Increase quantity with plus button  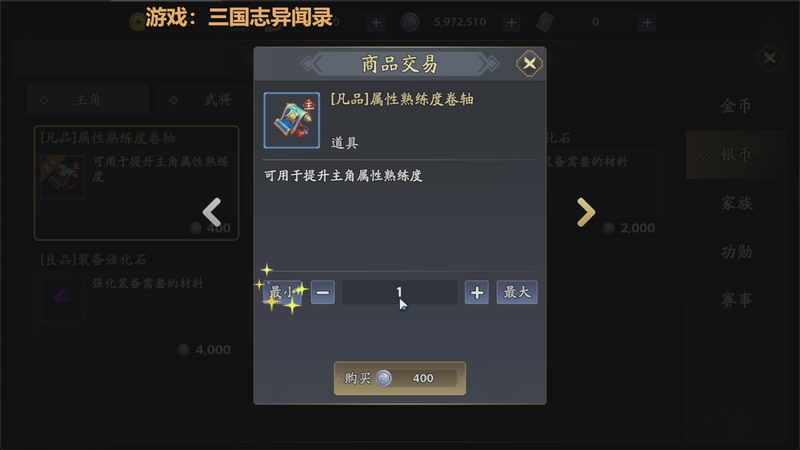477,292
